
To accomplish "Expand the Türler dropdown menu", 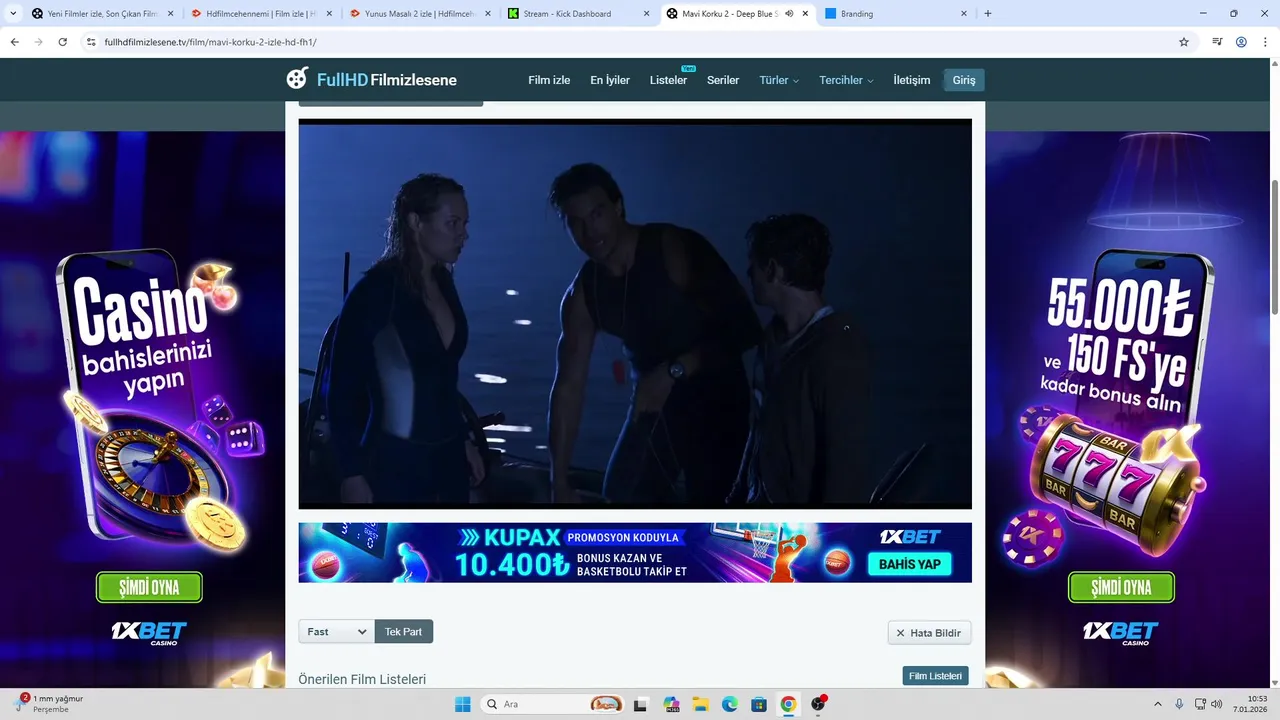I will pos(779,80).
